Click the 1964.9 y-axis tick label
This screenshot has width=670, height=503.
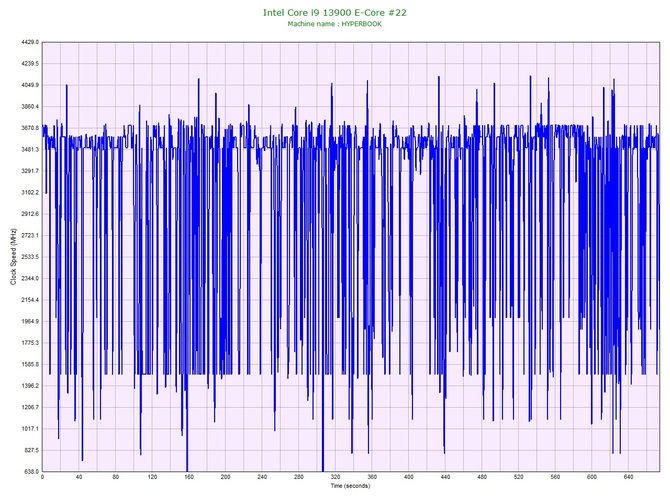pyautogui.click(x=30, y=321)
